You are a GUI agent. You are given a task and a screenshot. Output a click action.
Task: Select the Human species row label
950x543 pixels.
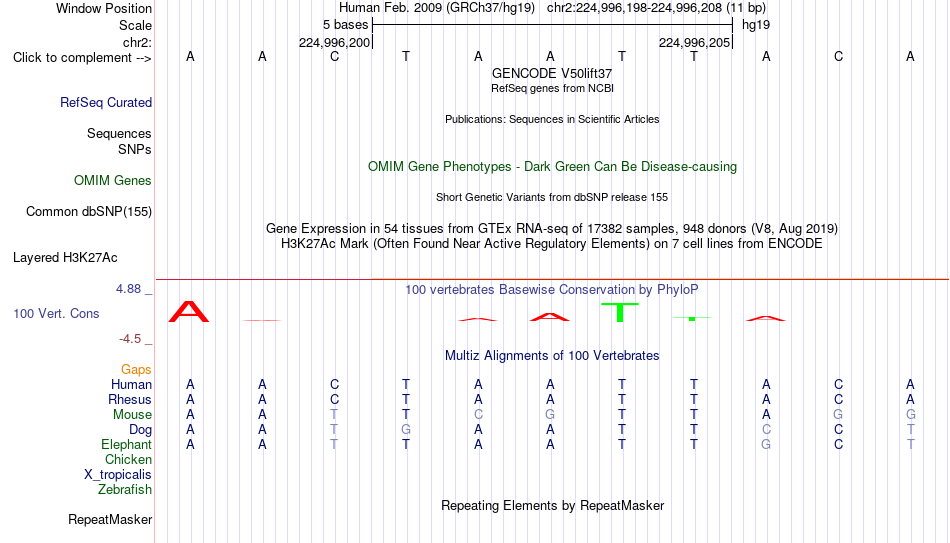131,384
